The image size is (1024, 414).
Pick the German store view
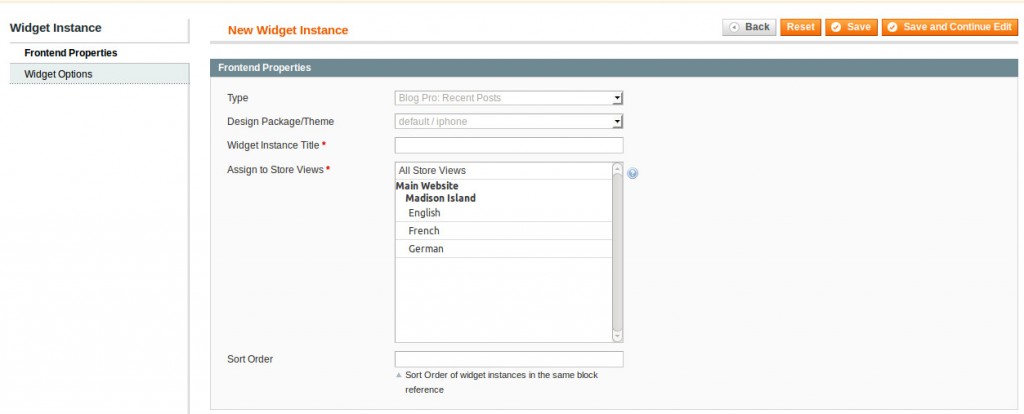point(426,249)
